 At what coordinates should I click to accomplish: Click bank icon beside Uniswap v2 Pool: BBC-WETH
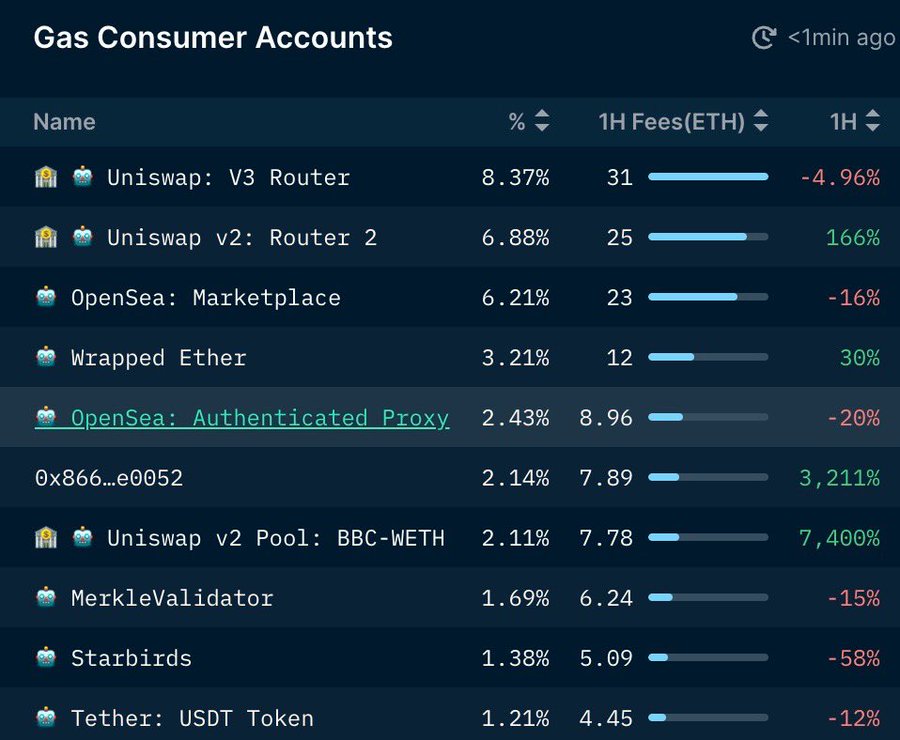(46, 538)
